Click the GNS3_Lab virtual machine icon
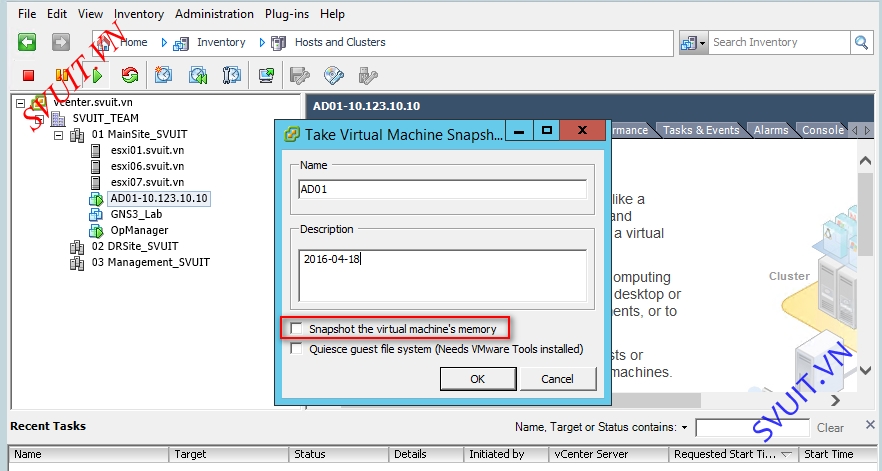 pos(96,214)
